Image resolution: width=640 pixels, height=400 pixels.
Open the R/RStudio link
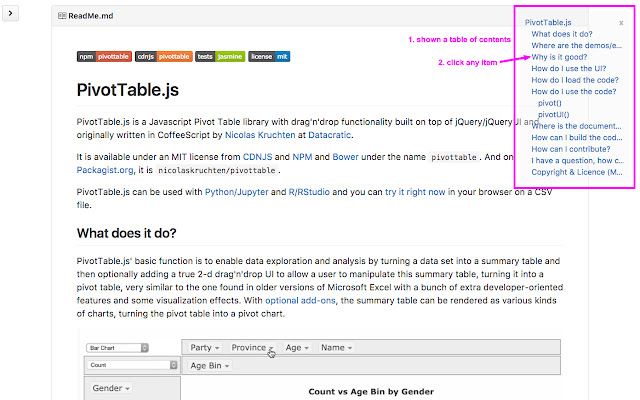309,192
